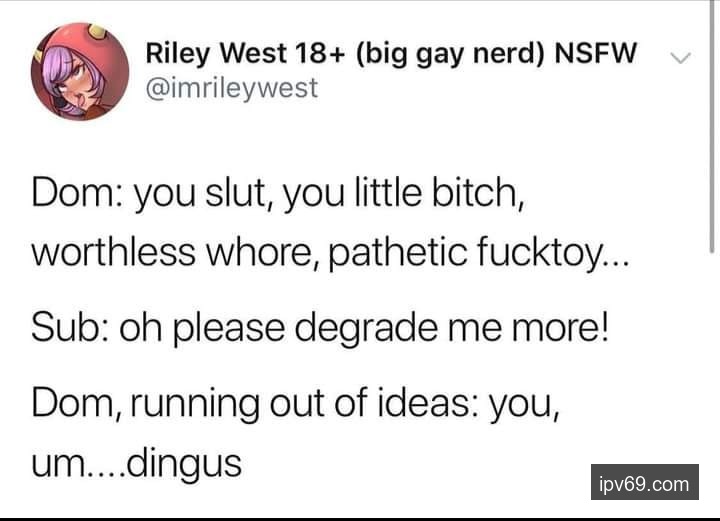The width and height of the screenshot is (720, 521).
Task: Click the "Sub:" line of the tweet
Action: point(321,328)
